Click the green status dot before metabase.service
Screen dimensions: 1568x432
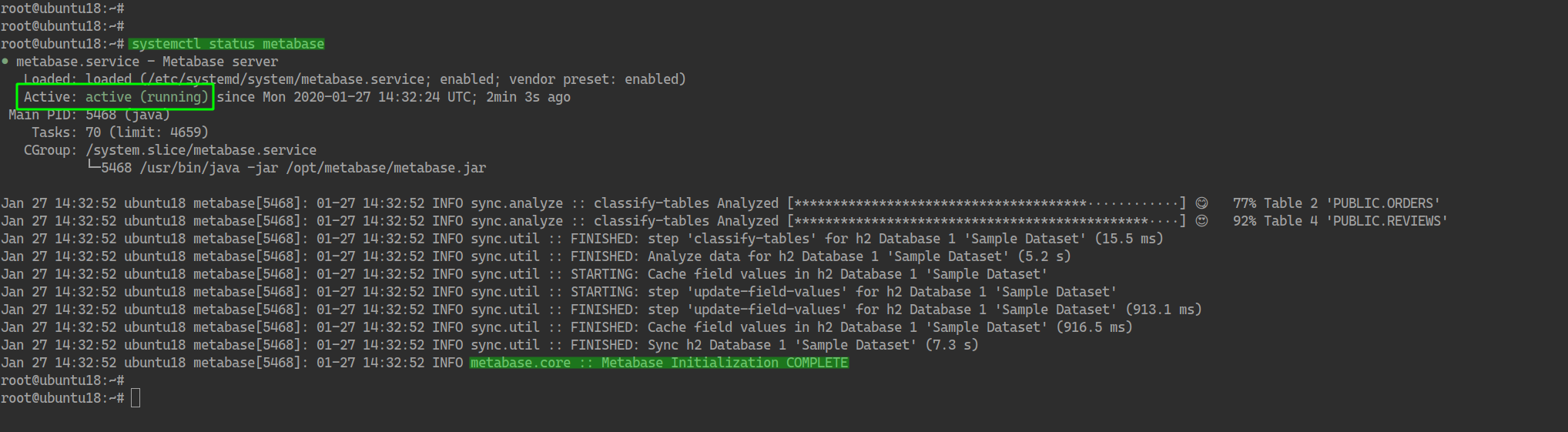pos(5,62)
